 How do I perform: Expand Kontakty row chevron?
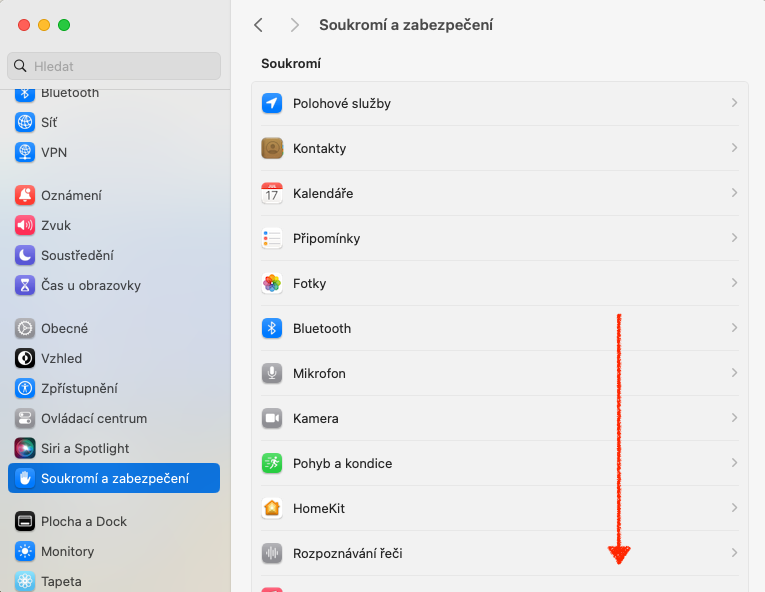pos(734,148)
